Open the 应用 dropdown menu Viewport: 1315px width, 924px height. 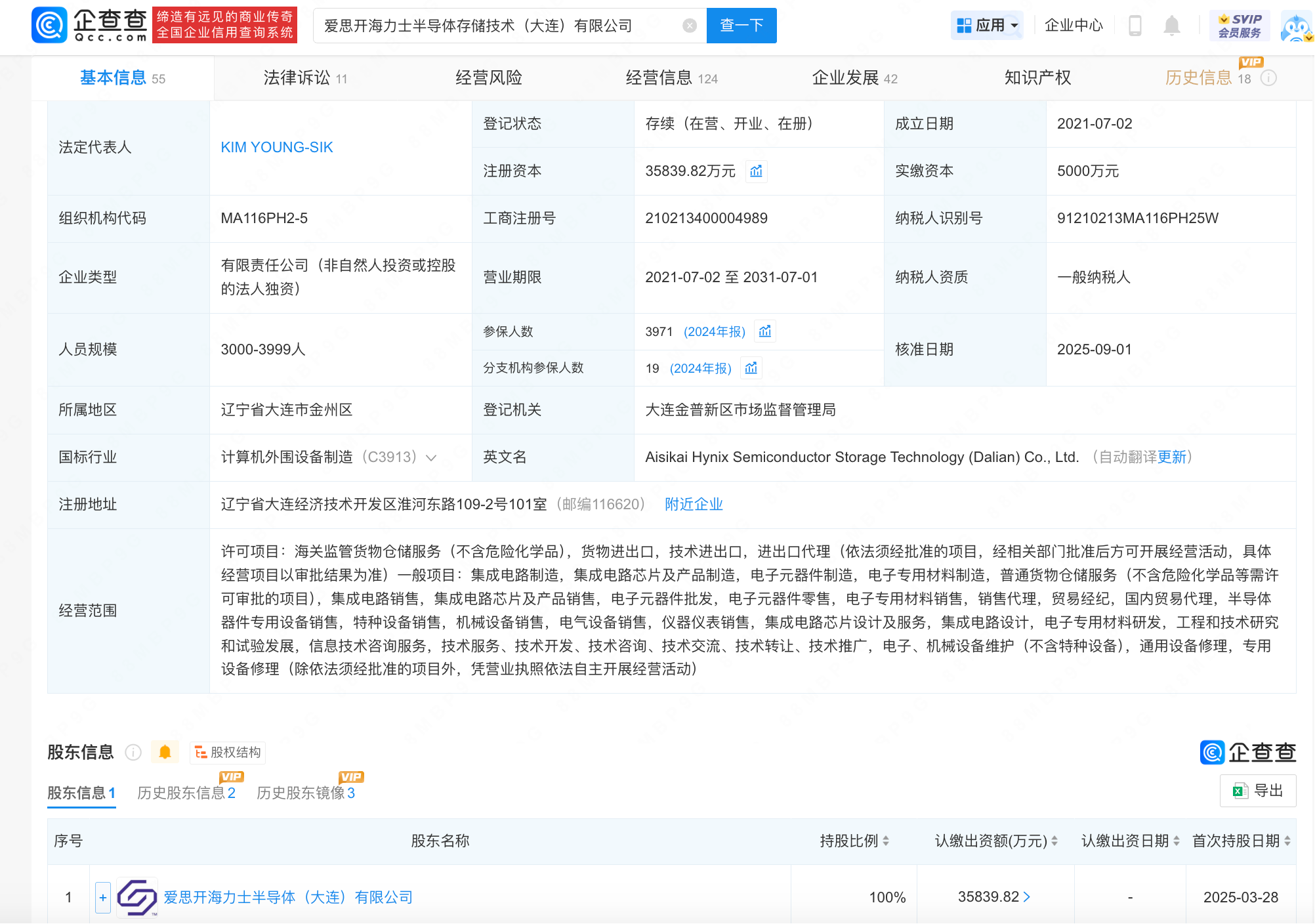[x=987, y=26]
